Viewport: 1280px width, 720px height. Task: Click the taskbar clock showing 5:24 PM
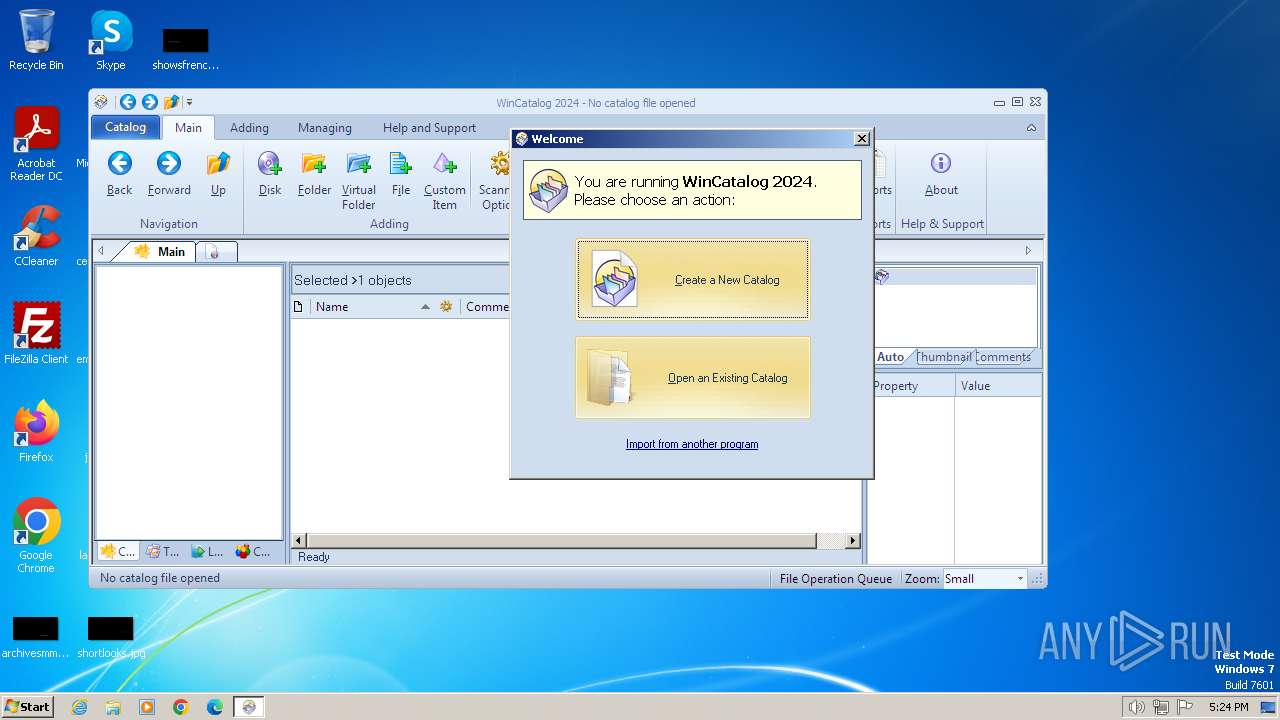pyautogui.click(x=1228, y=707)
